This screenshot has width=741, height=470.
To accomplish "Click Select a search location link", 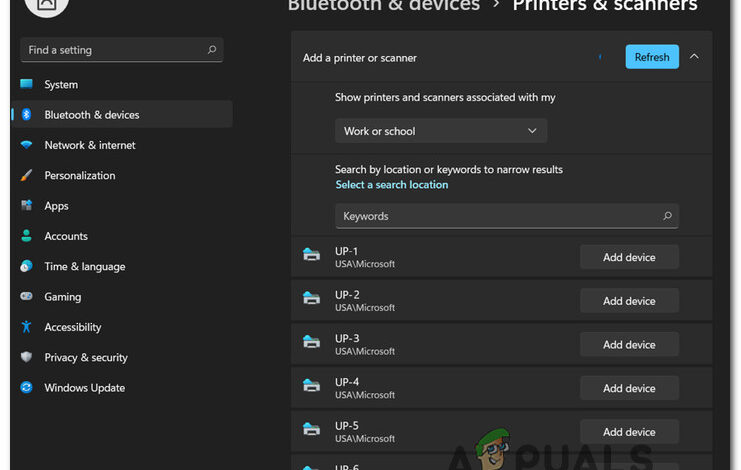I will pyautogui.click(x=392, y=185).
